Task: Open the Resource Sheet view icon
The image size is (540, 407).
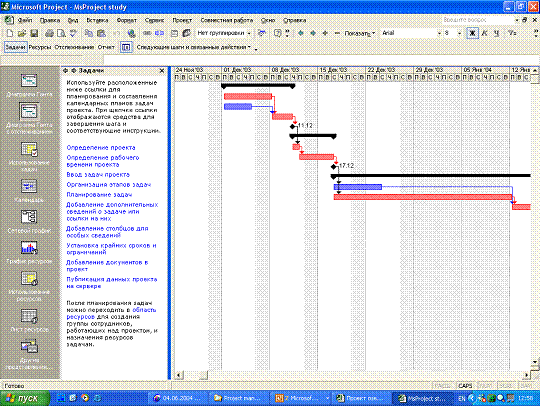Action: click(29, 316)
